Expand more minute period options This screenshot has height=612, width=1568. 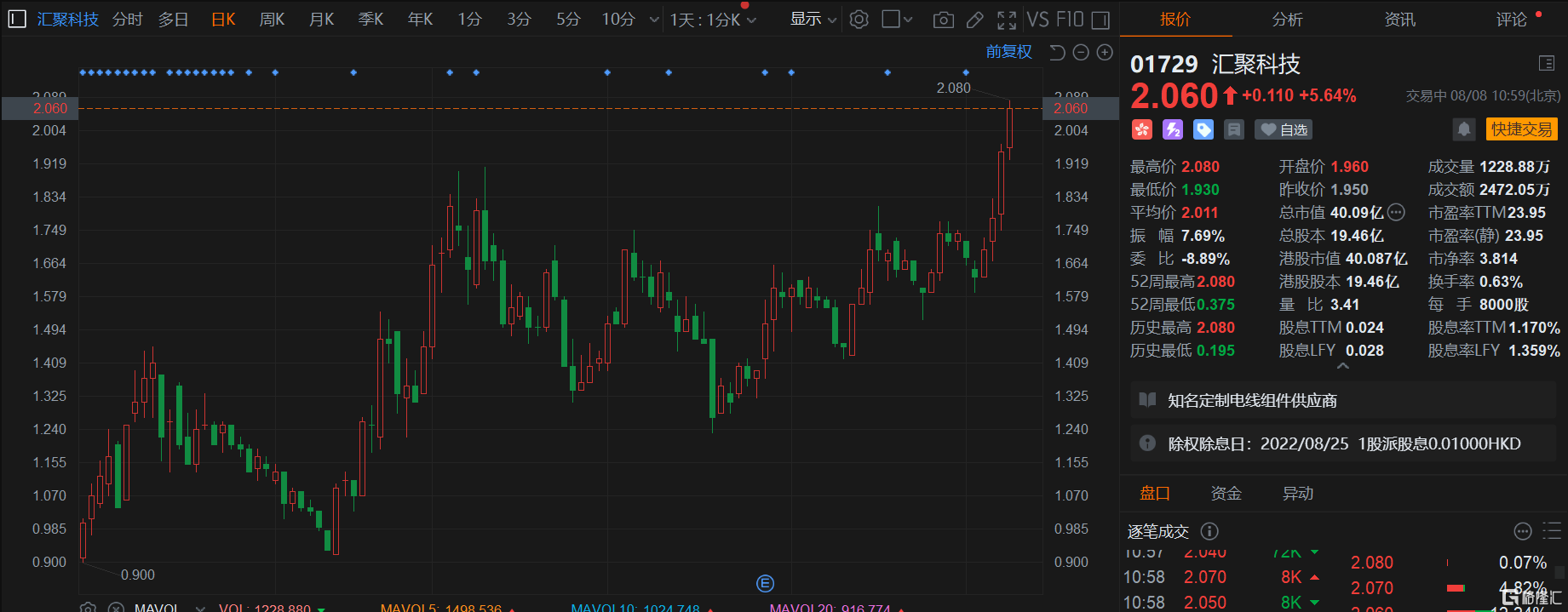coord(654,20)
